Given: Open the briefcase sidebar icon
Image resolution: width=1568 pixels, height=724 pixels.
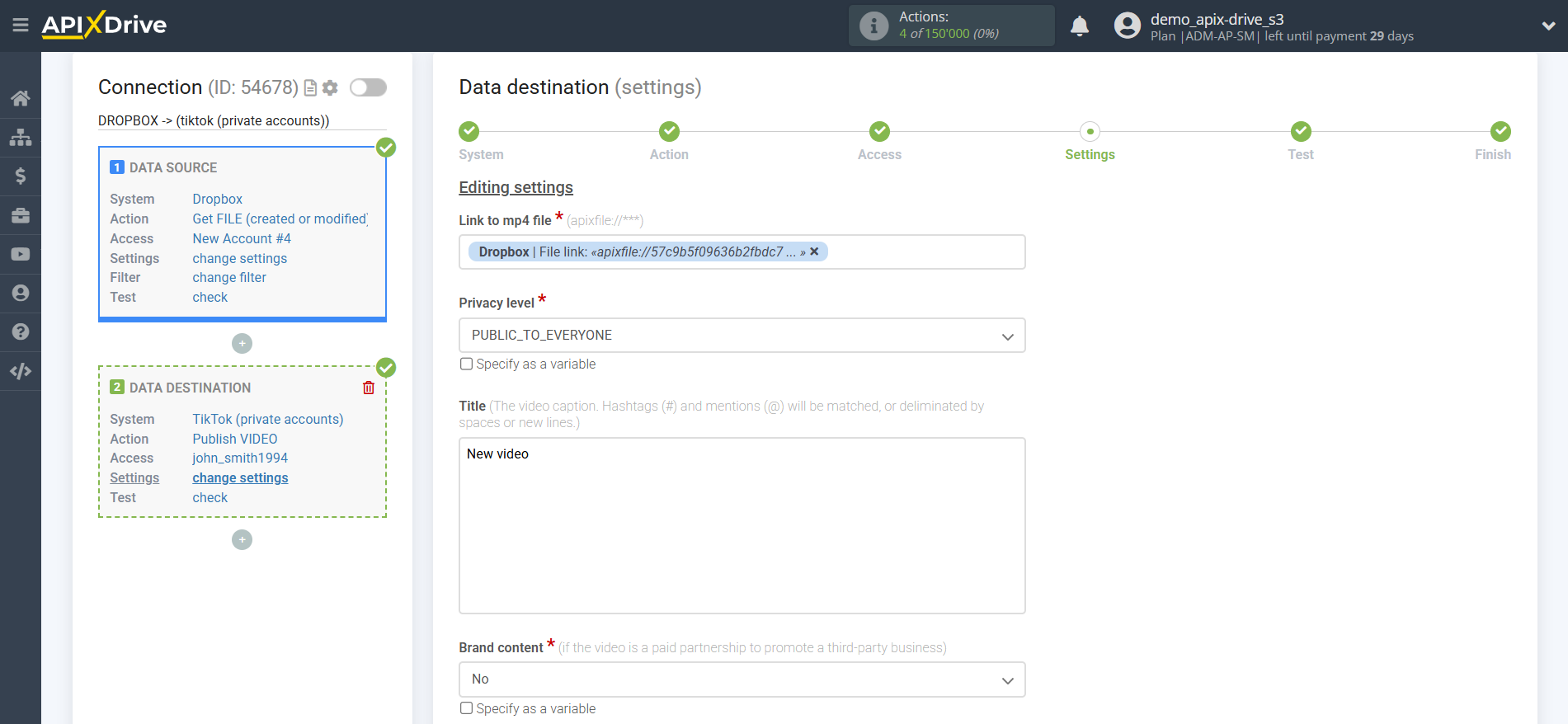Looking at the screenshot, I should pyautogui.click(x=21, y=215).
